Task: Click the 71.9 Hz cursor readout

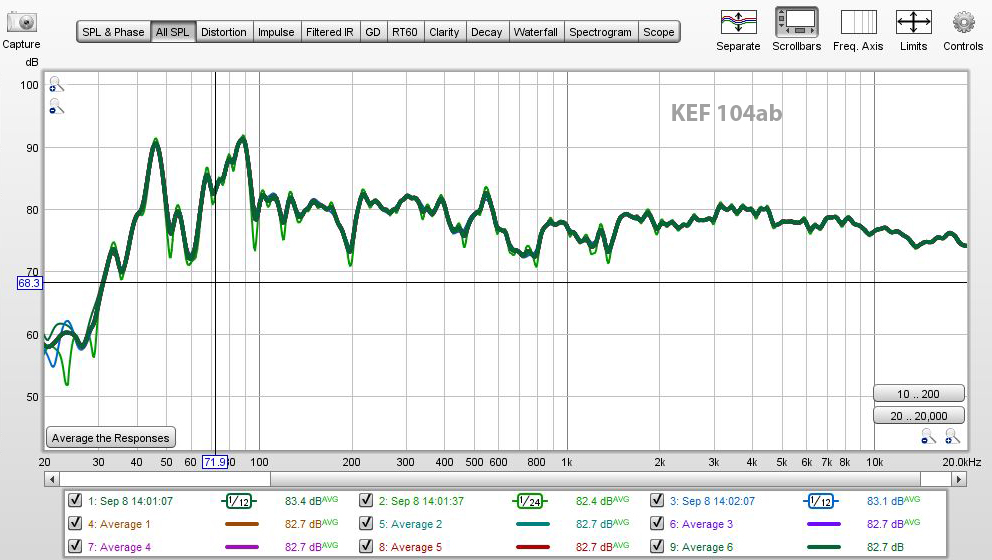Action: [214, 462]
